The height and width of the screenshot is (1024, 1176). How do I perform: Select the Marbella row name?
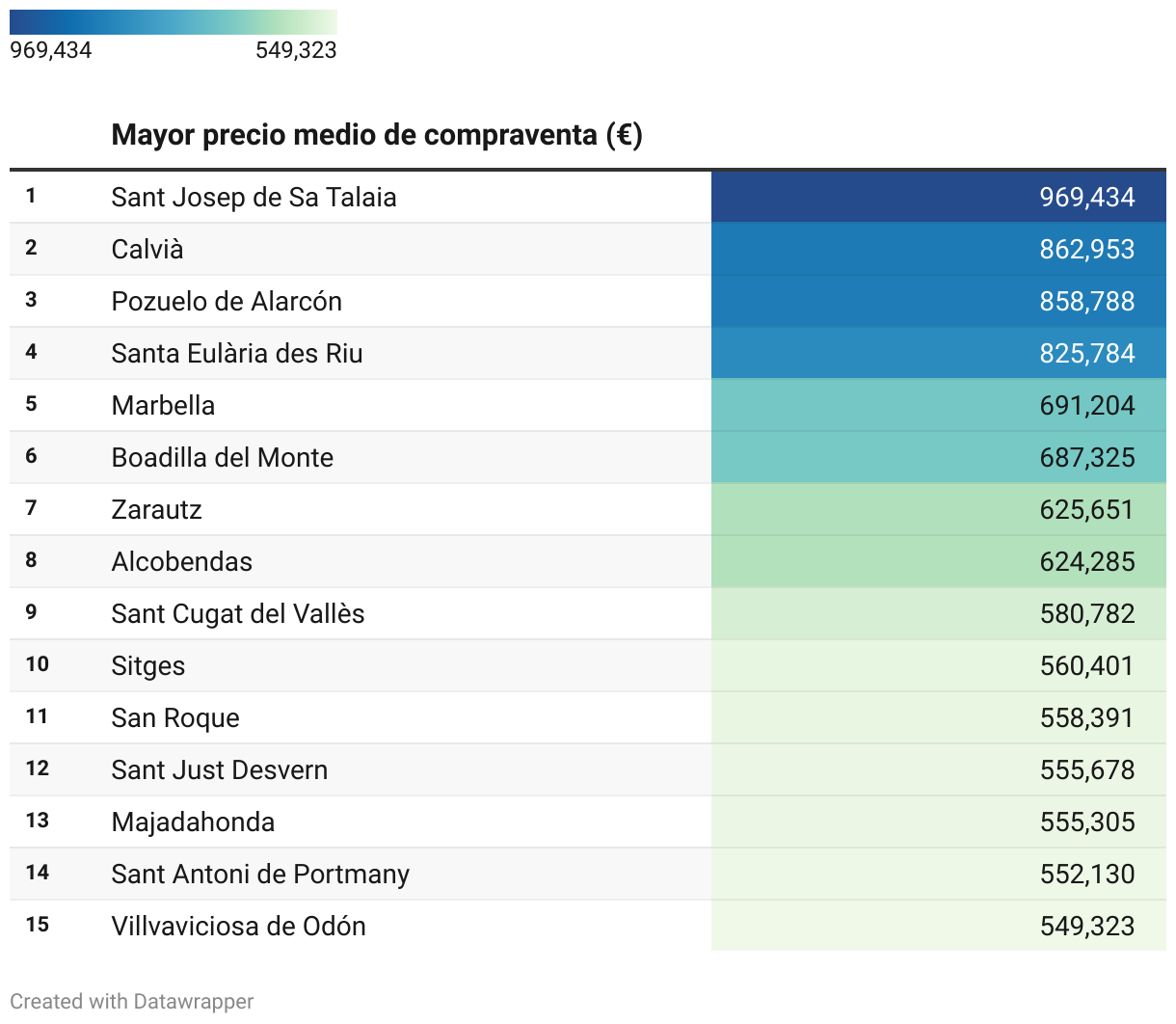163,406
